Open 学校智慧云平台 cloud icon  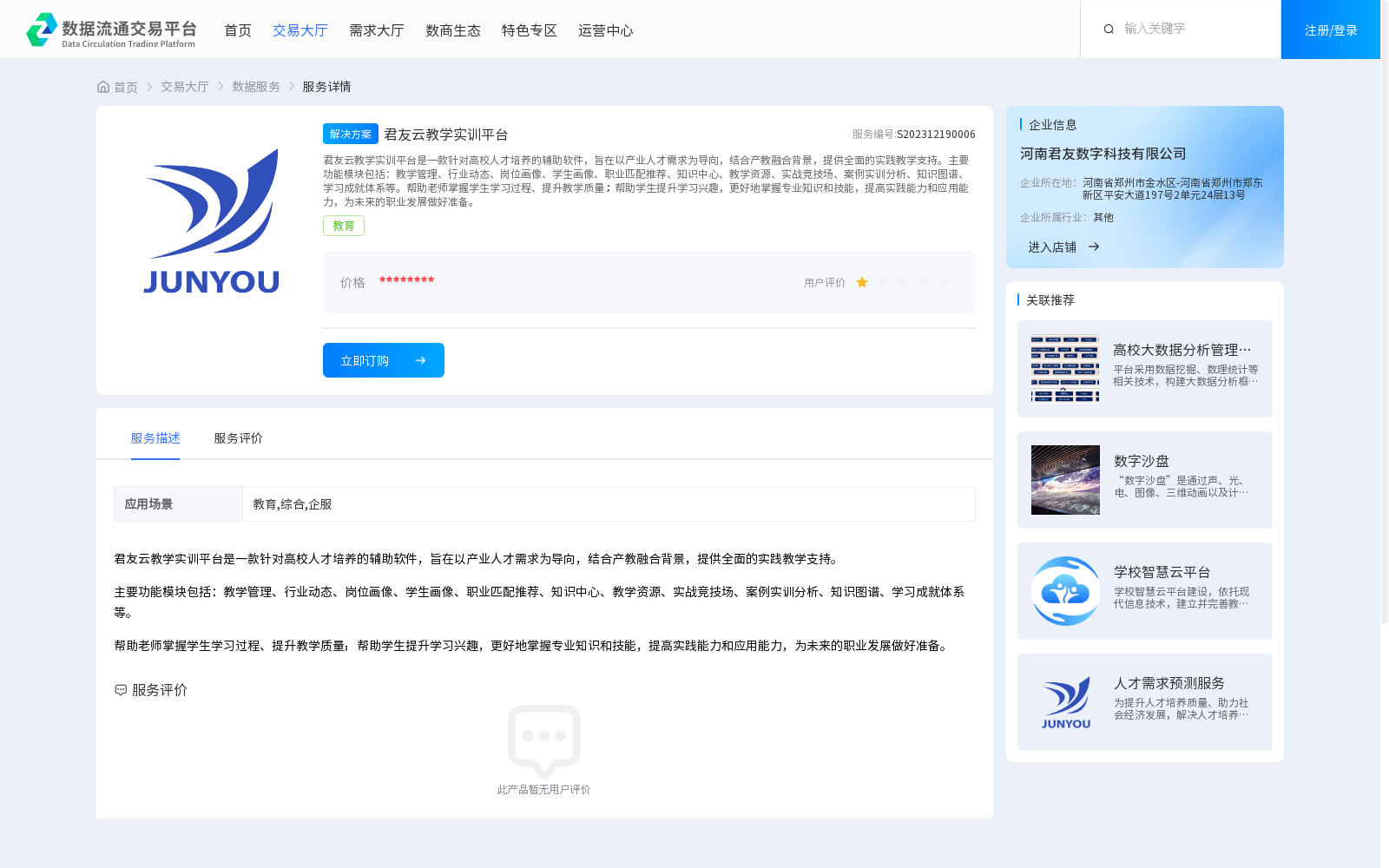pyautogui.click(x=1065, y=591)
